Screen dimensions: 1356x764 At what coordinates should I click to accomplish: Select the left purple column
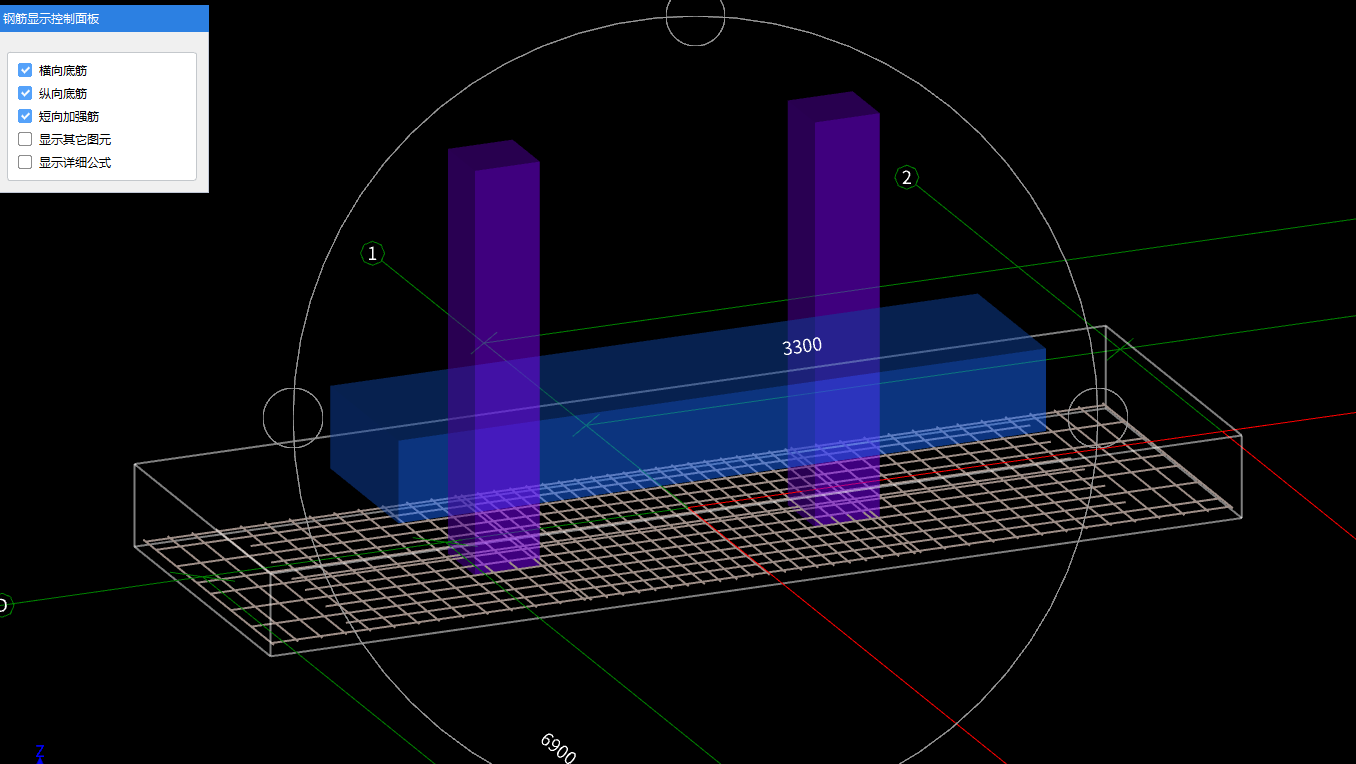(494, 355)
